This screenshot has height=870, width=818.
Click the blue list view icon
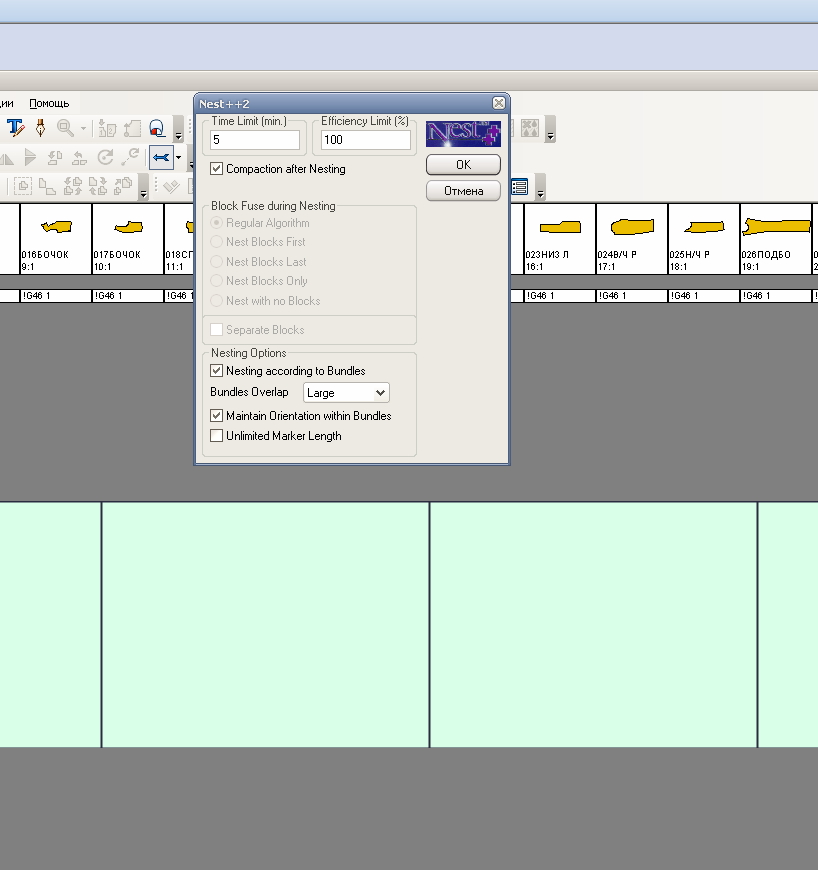pyautogui.click(x=519, y=187)
